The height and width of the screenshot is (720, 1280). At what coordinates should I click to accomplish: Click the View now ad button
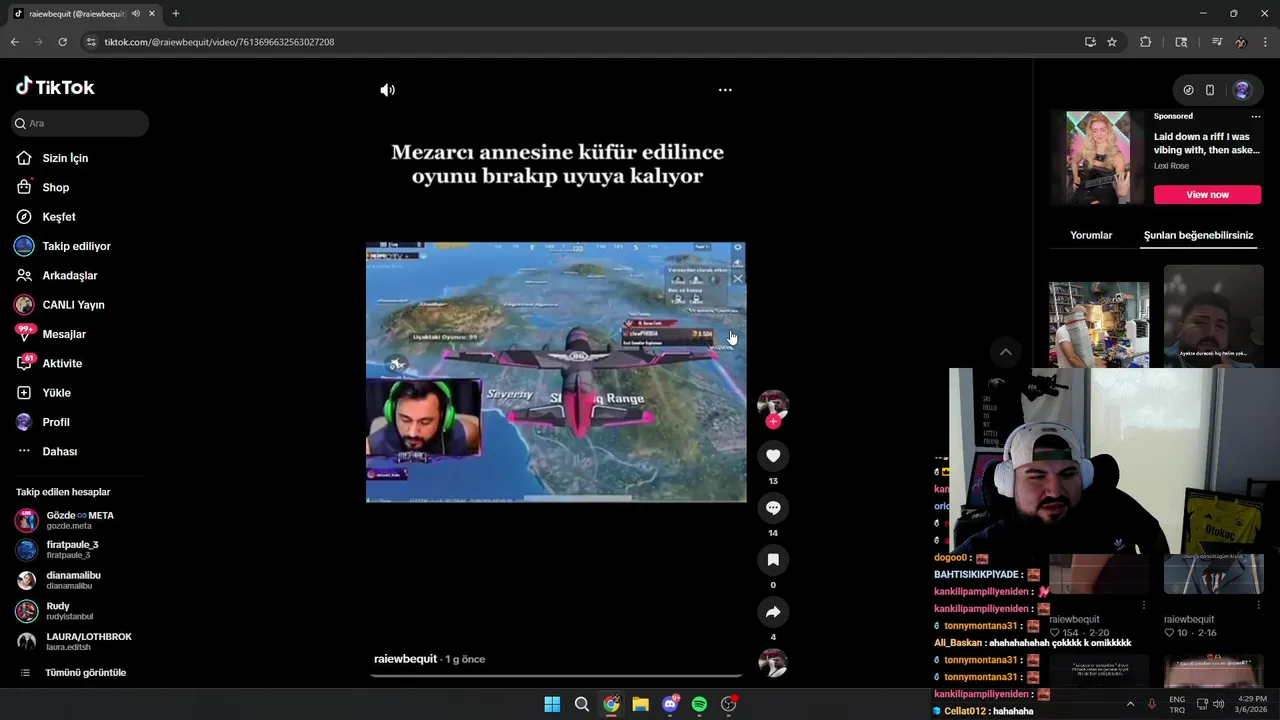(1207, 194)
